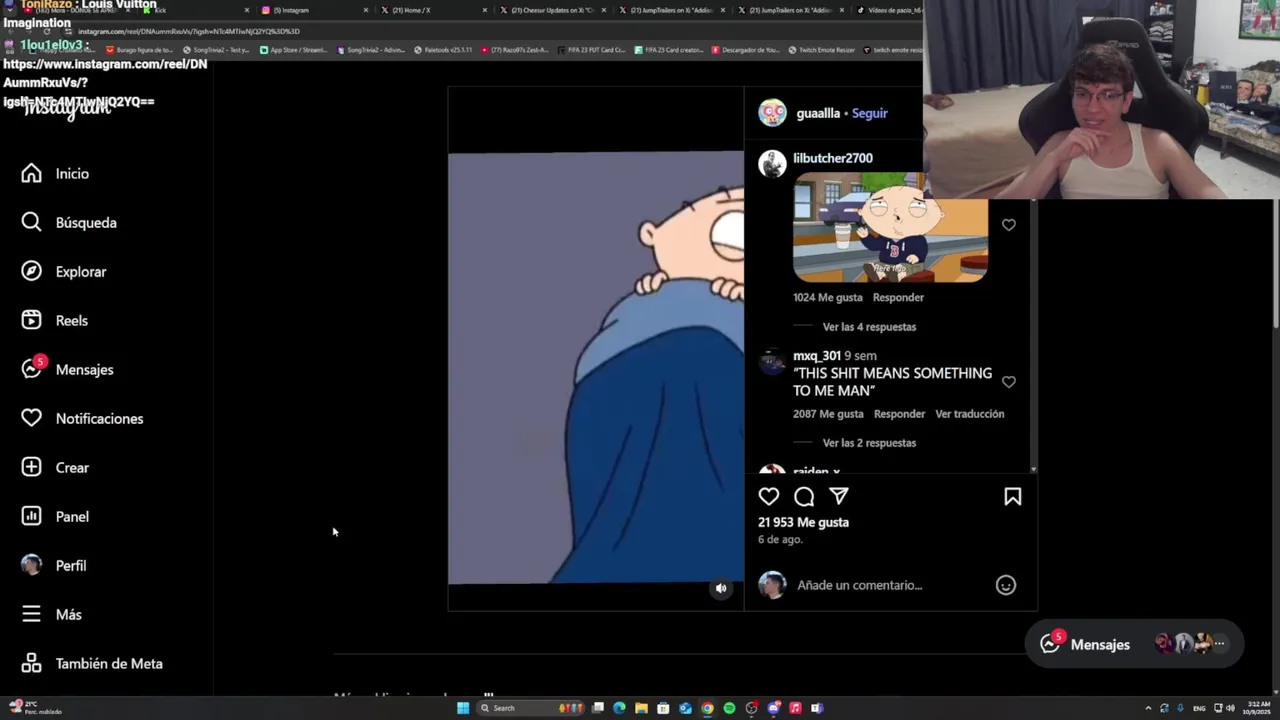Viewport: 1280px width, 720px height.
Task: Open Inicio in the Instagram sidebar
Action: [x=56, y=174]
